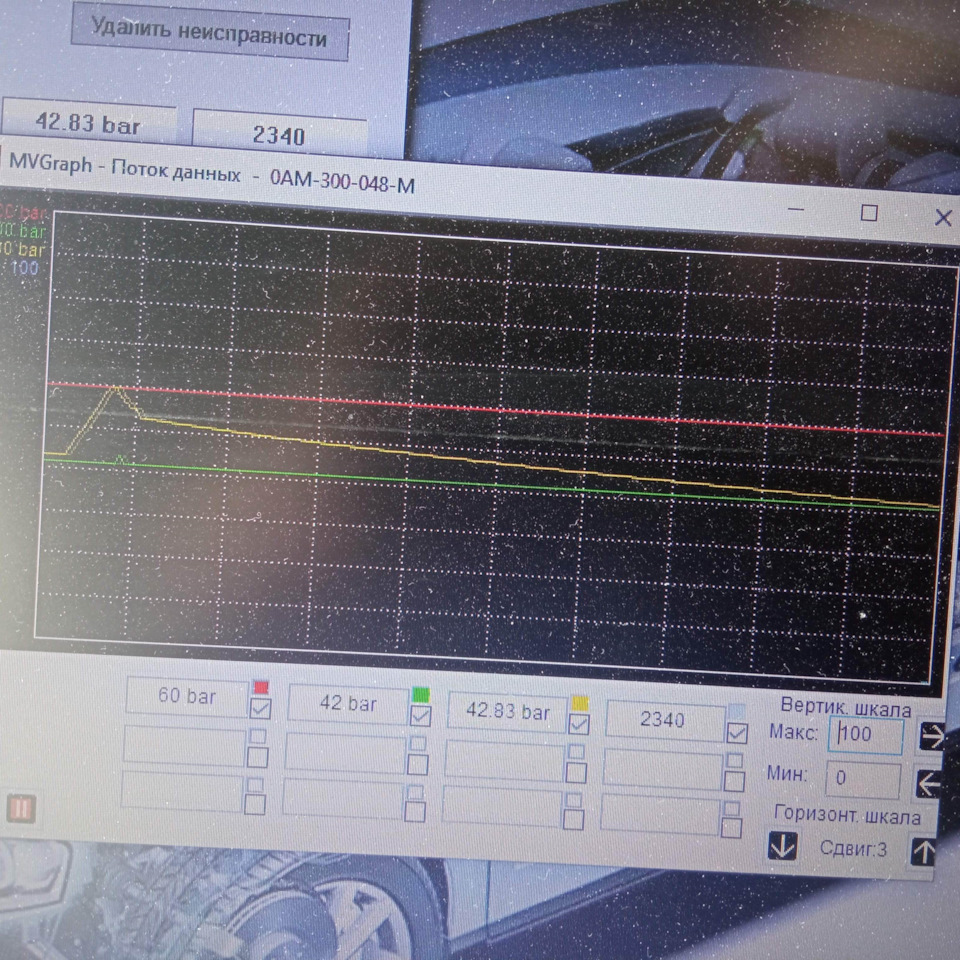This screenshot has height=960, width=960.
Task: Click the 2340 readout above MVGraph window
Action: 279,133
